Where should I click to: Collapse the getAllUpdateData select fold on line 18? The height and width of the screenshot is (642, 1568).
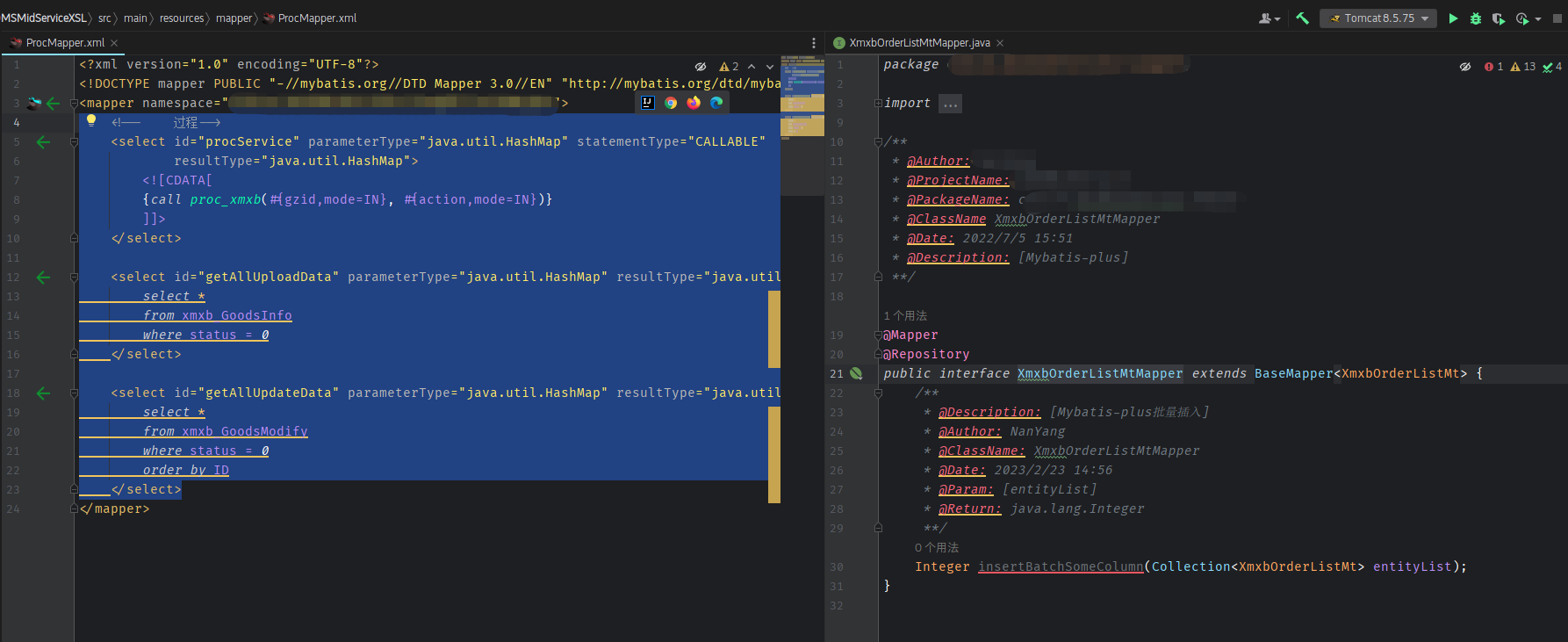click(x=74, y=393)
